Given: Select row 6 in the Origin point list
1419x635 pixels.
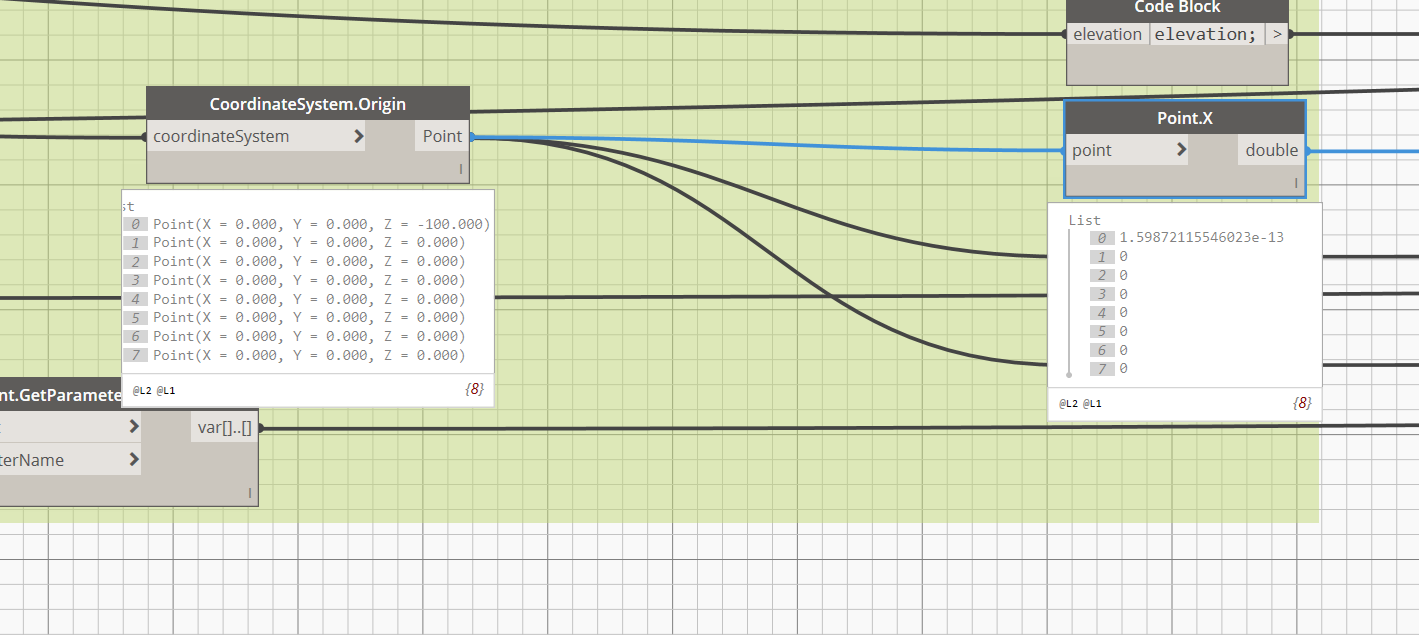Looking at the screenshot, I should pos(295,336).
